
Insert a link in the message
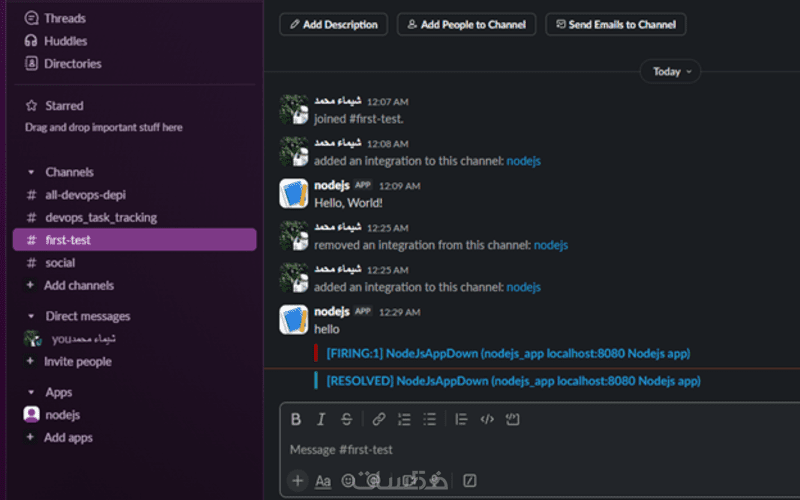tap(379, 419)
